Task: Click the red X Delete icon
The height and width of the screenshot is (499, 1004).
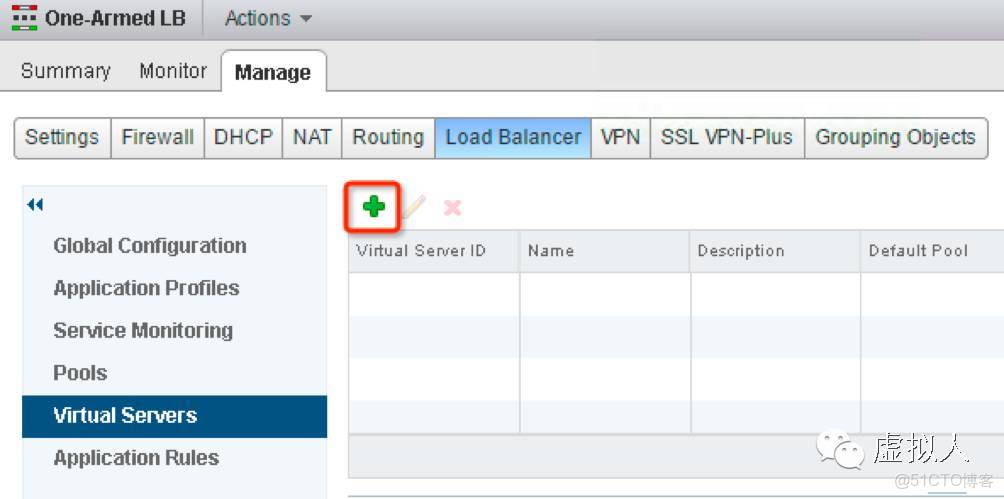Action: 453,207
